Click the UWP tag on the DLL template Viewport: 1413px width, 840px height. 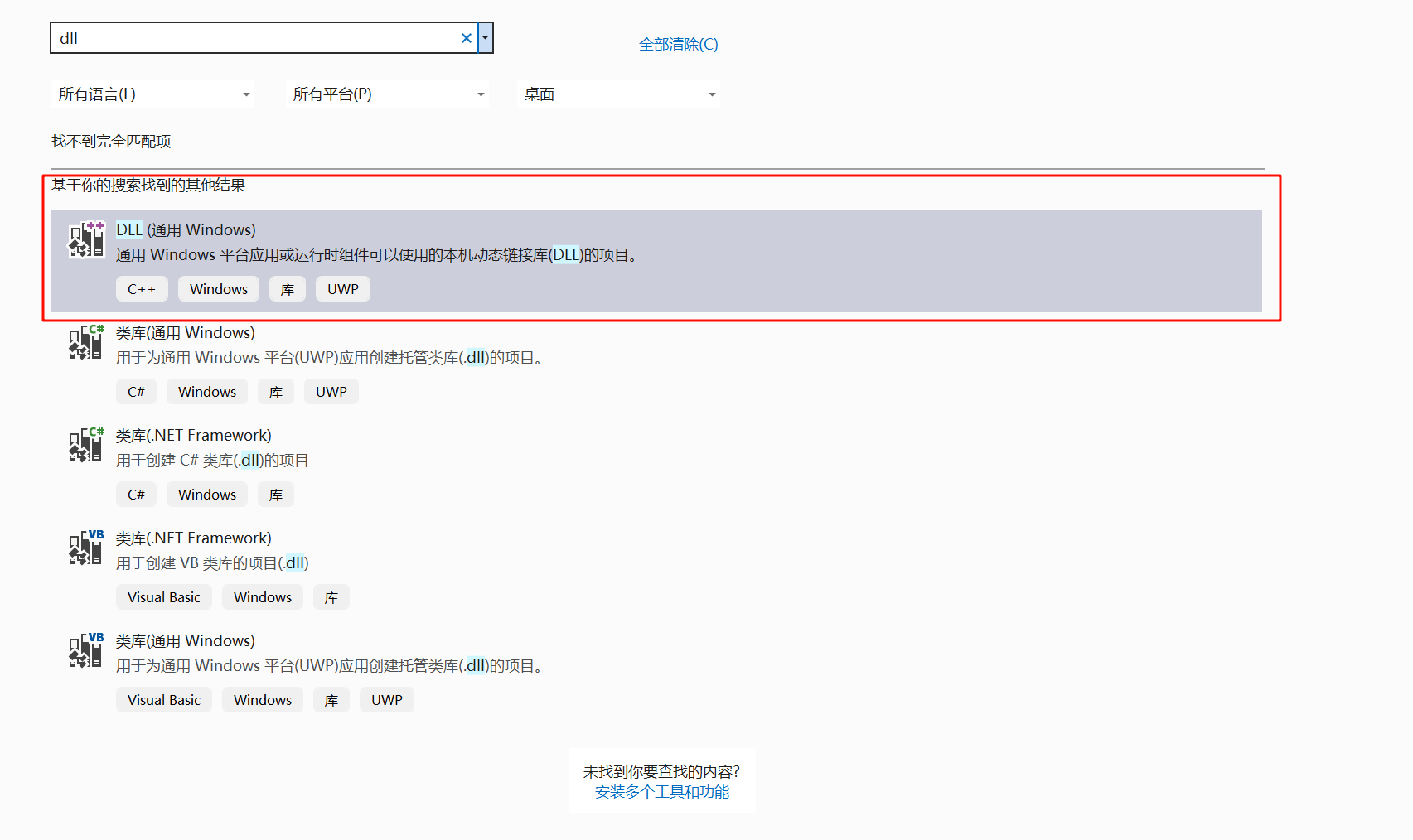click(342, 289)
